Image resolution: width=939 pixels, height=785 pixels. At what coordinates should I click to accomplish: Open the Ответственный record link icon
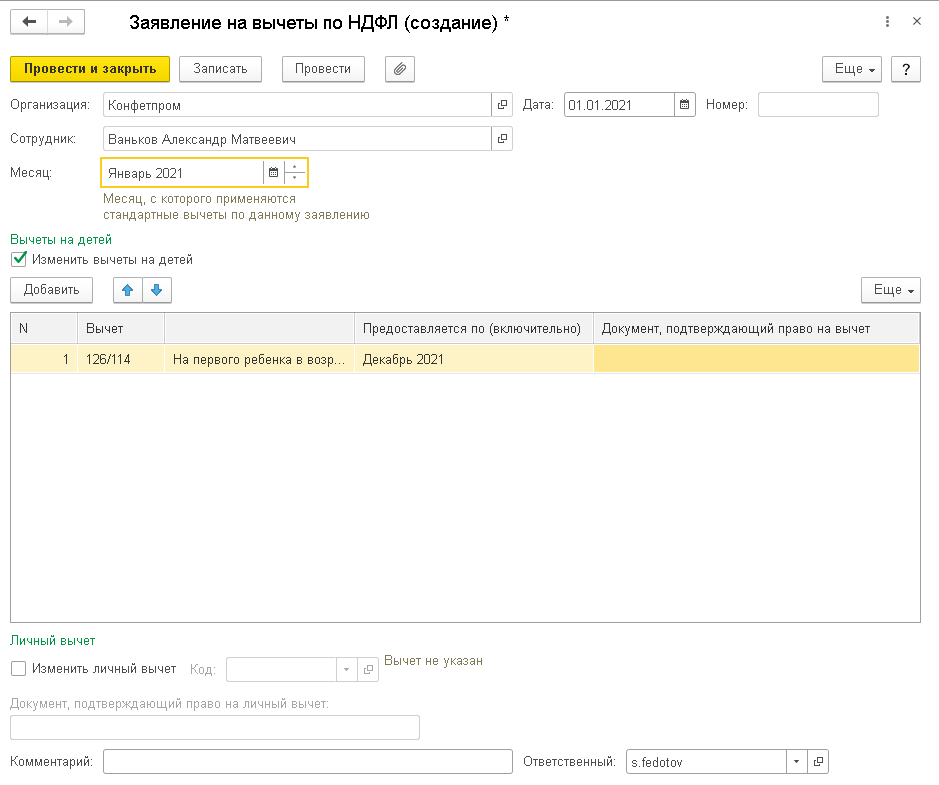point(818,762)
